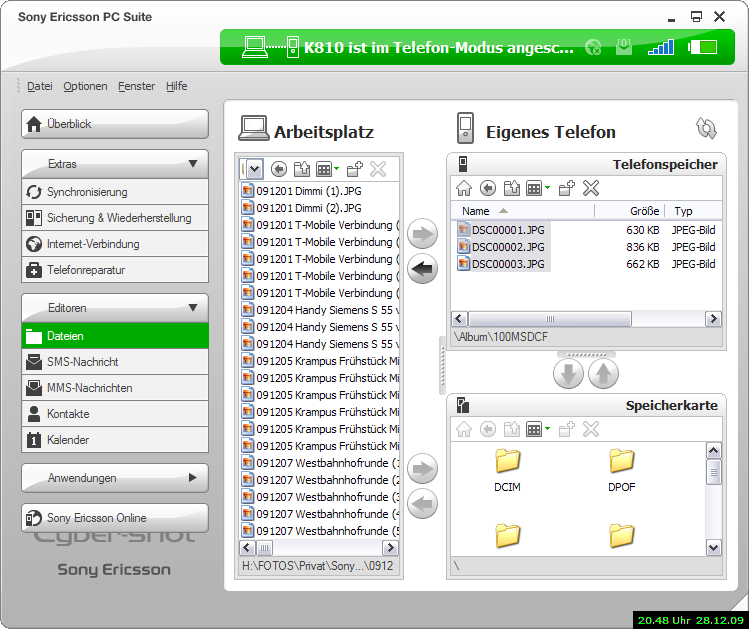
Task: Click Speicherkarte delete X icon
Action: (x=591, y=429)
